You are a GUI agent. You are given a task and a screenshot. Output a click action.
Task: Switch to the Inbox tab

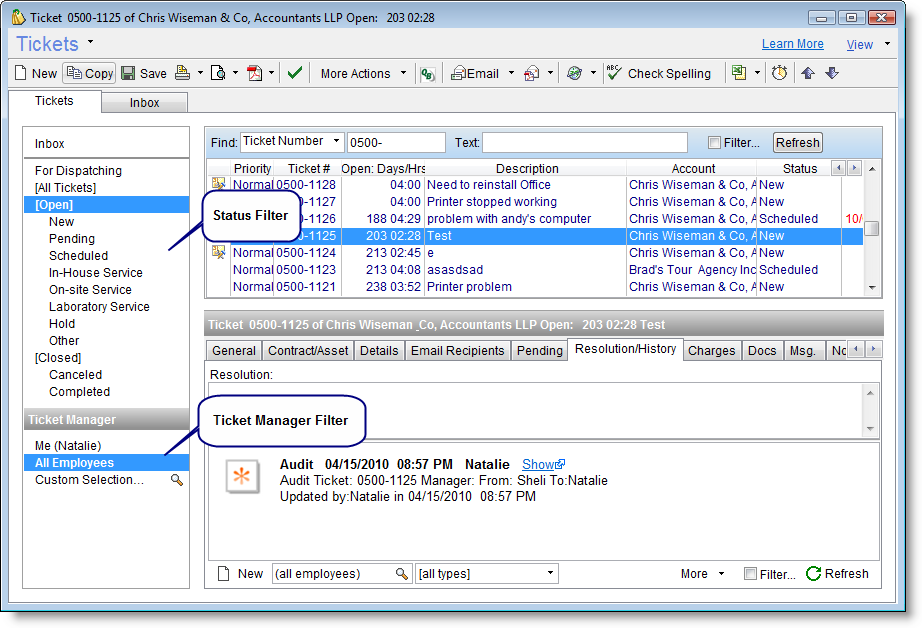pos(144,103)
